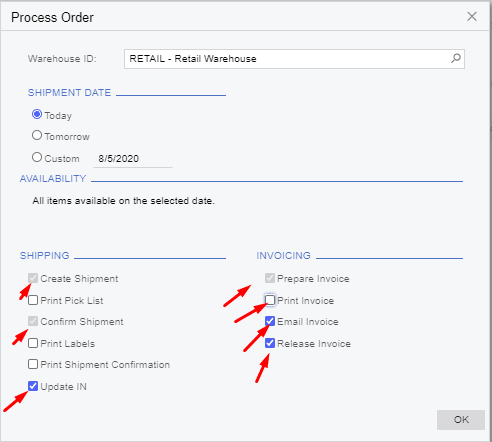Screen dimensions: 492x442
Task: Click the Warehouse ID text field
Action: tap(287, 59)
